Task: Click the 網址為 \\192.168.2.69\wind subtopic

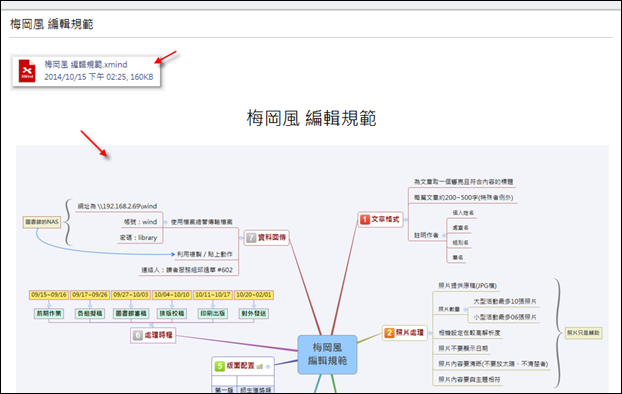Action: click(117, 206)
